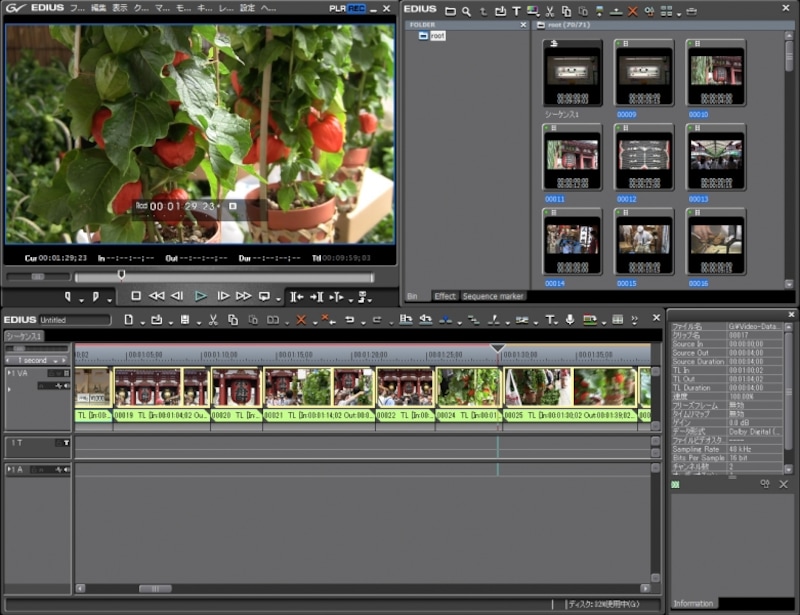Open the voice-over microphone tool
Viewport: 800px width, 615px height.
tap(570, 320)
